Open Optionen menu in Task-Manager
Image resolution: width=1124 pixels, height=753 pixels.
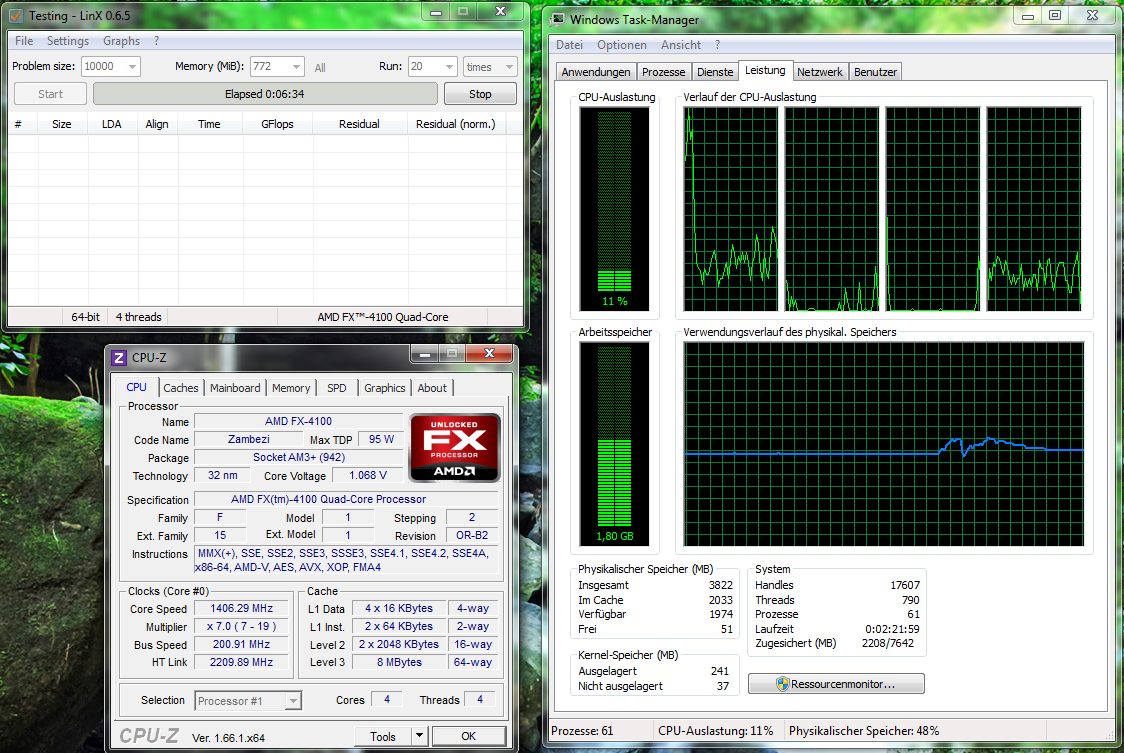tap(621, 44)
